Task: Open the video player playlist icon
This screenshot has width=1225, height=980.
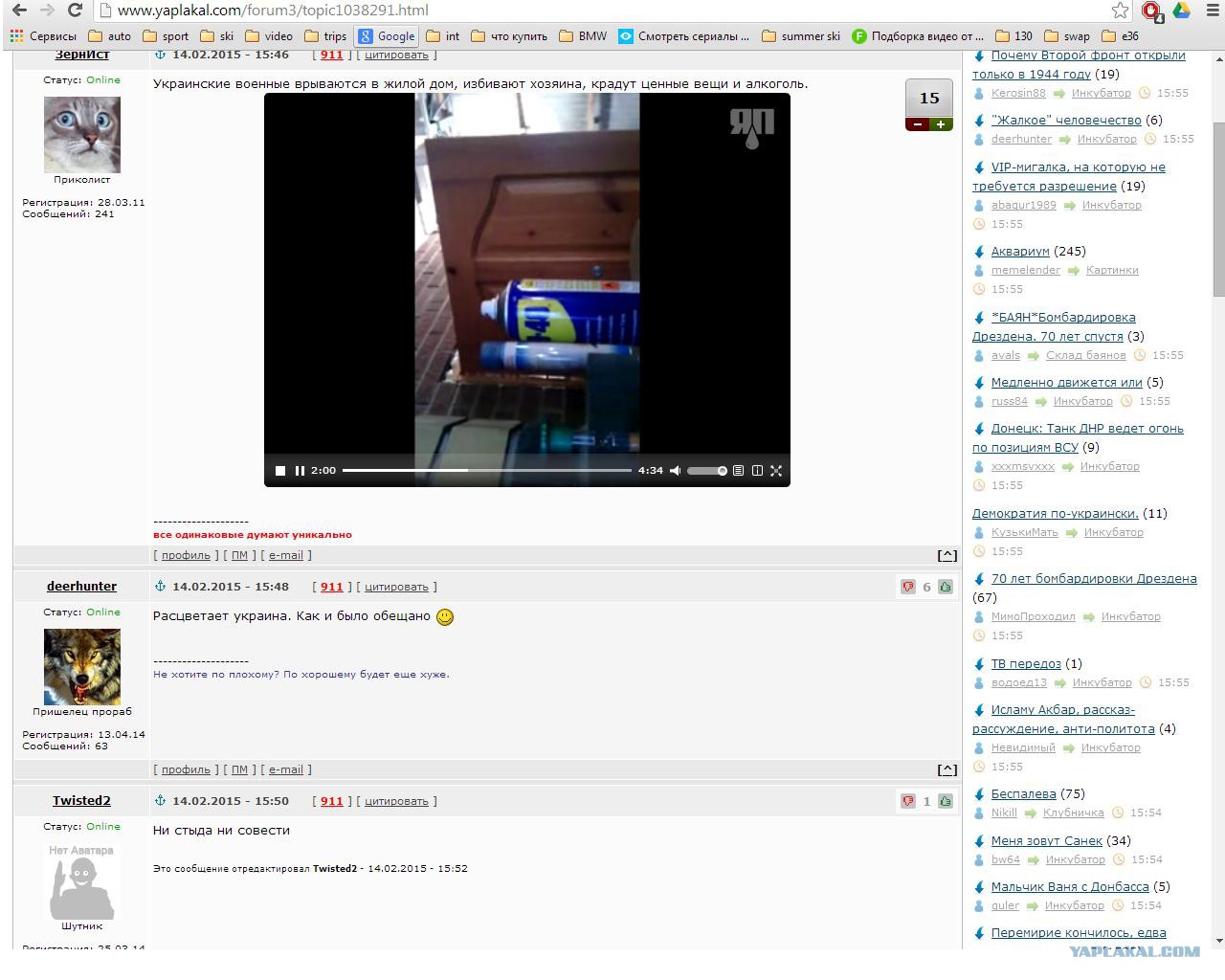Action: tap(738, 471)
